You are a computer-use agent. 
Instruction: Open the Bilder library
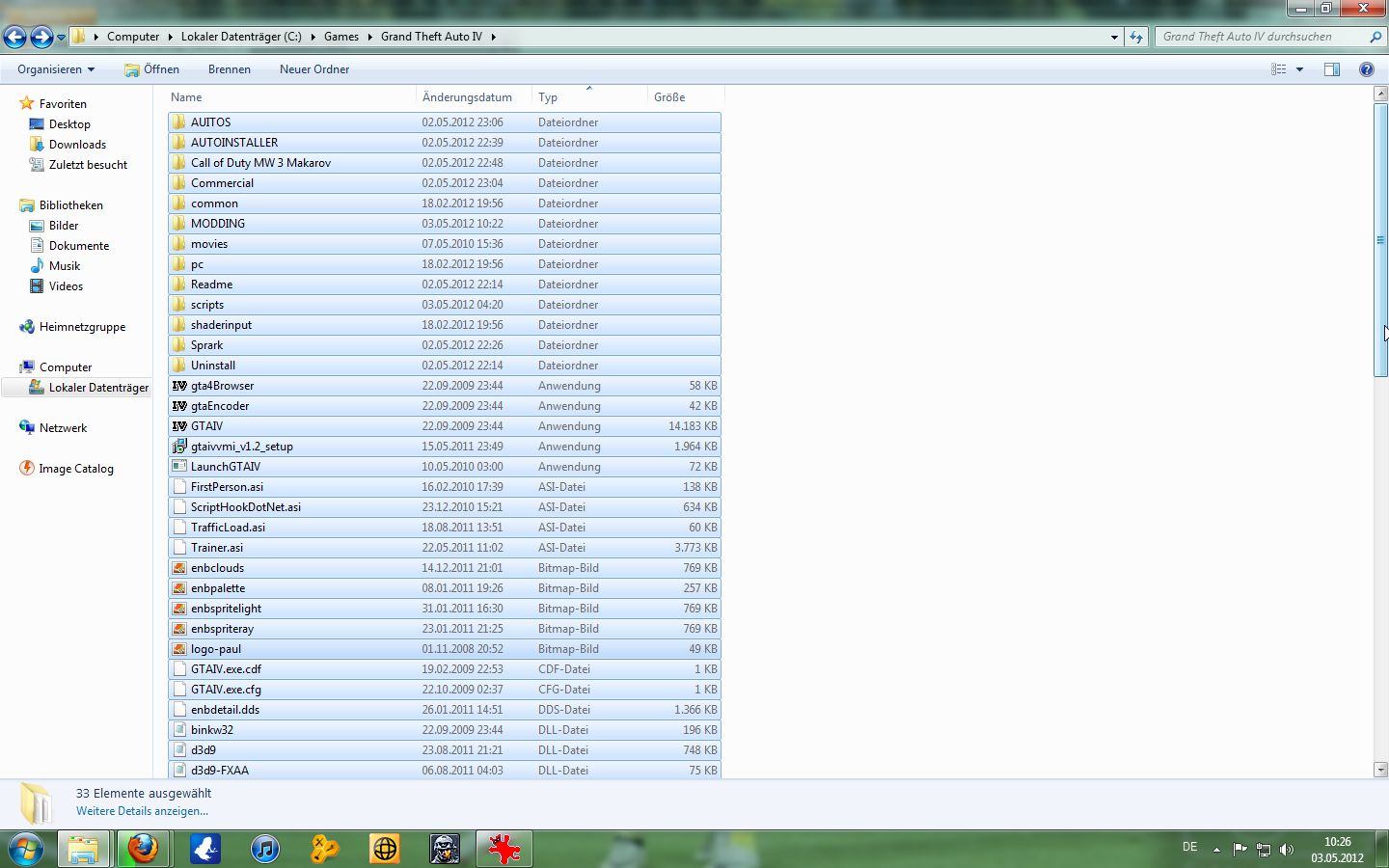[64, 226]
